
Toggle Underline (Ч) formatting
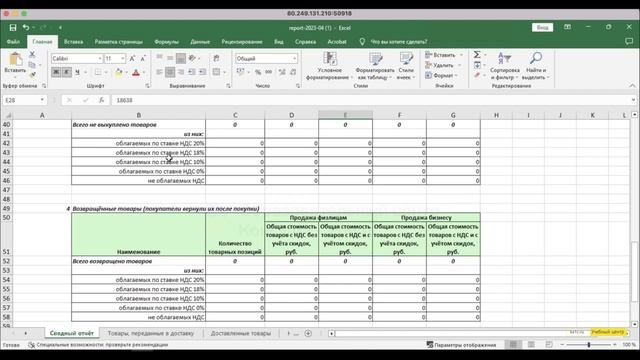(x=77, y=72)
